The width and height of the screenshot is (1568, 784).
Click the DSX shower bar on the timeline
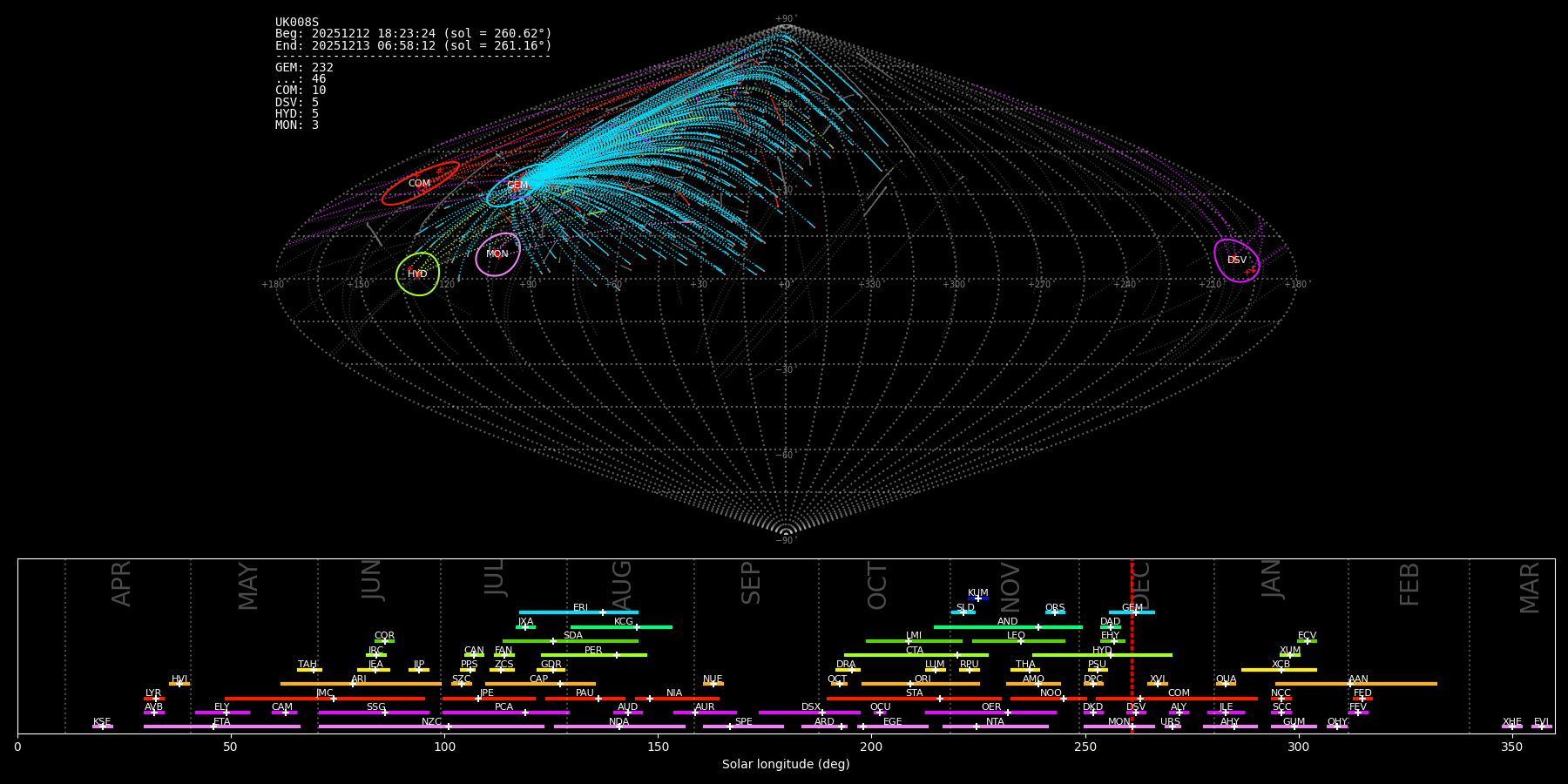click(809, 713)
